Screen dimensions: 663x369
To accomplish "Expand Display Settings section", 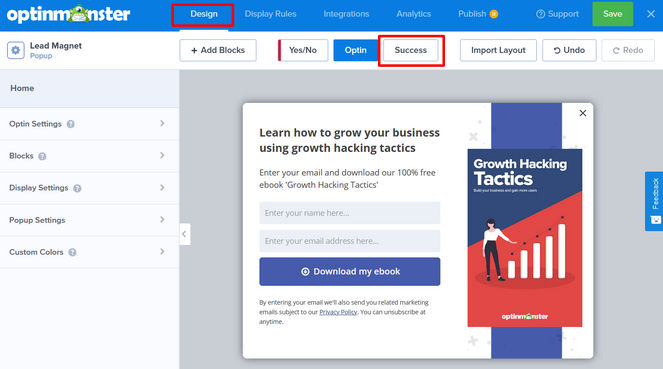I will click(89, 188).
